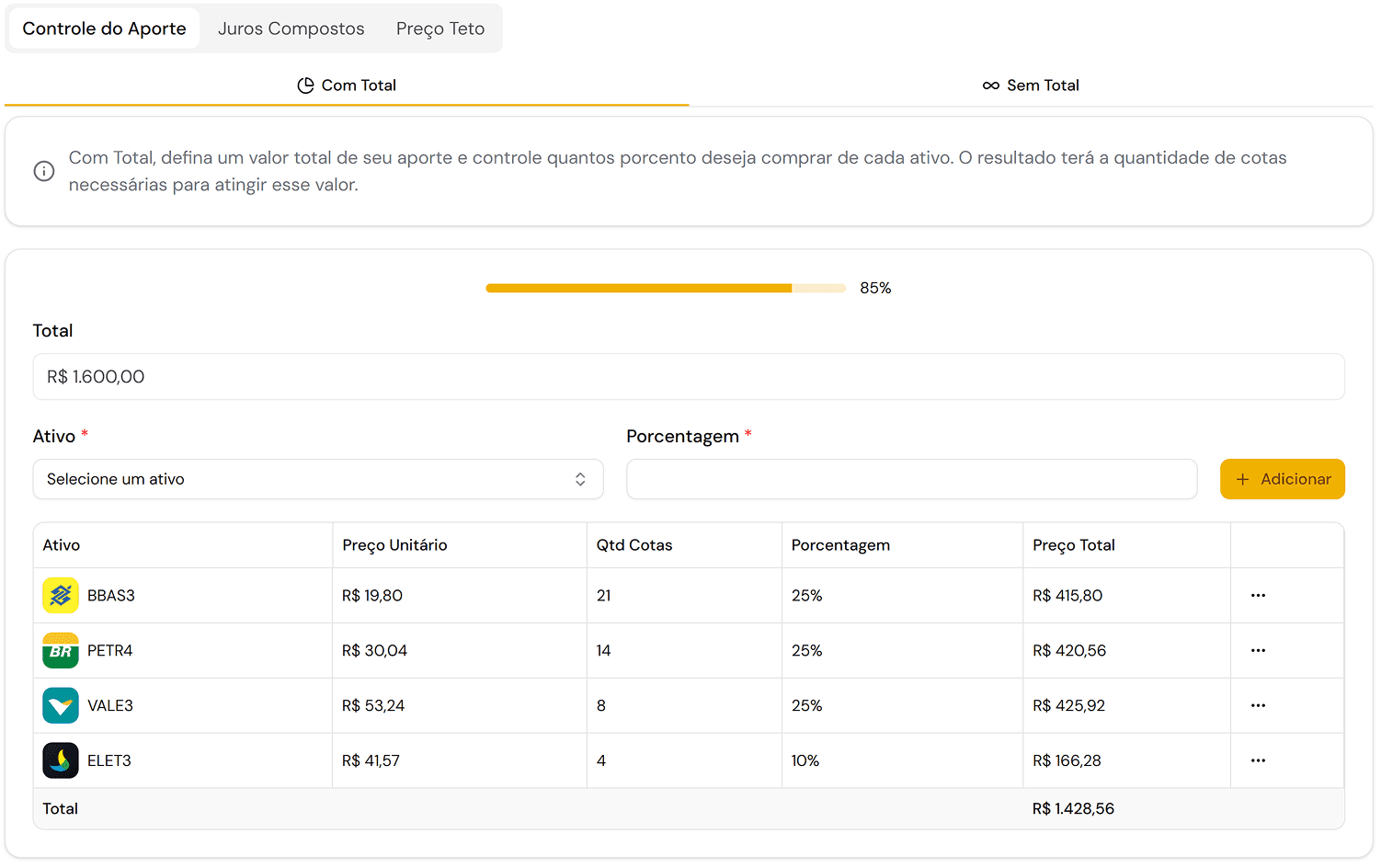1381x868 pixels.
Task: Open the Preço Teto tab
Action: click(440, 29)
